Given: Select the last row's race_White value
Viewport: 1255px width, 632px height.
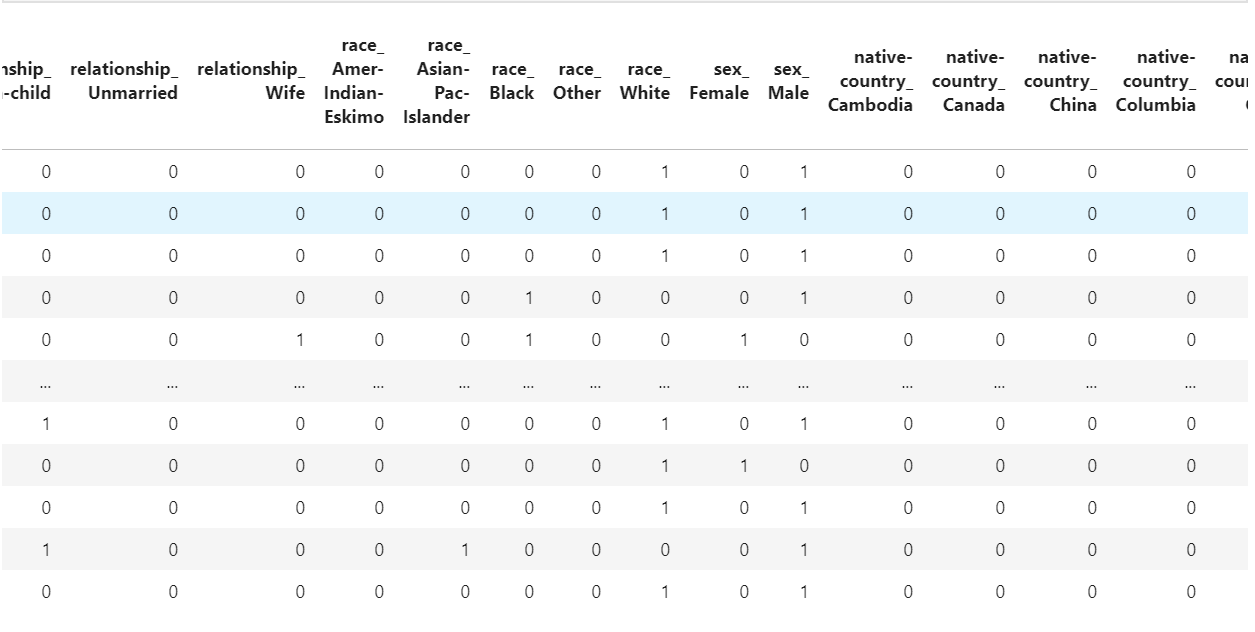Looking at the screenshot, I should (x=664, y=592).
